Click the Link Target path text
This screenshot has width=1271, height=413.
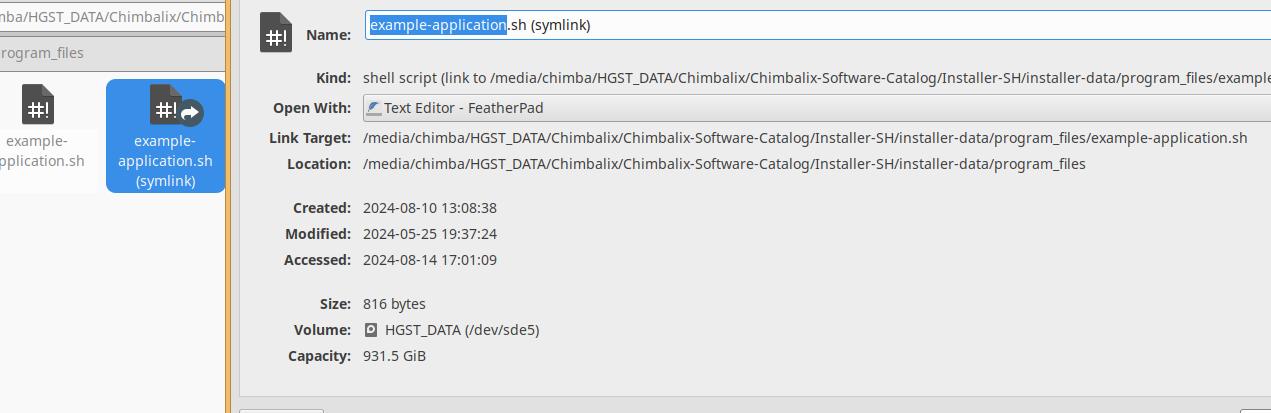click(x=805, y=138)
